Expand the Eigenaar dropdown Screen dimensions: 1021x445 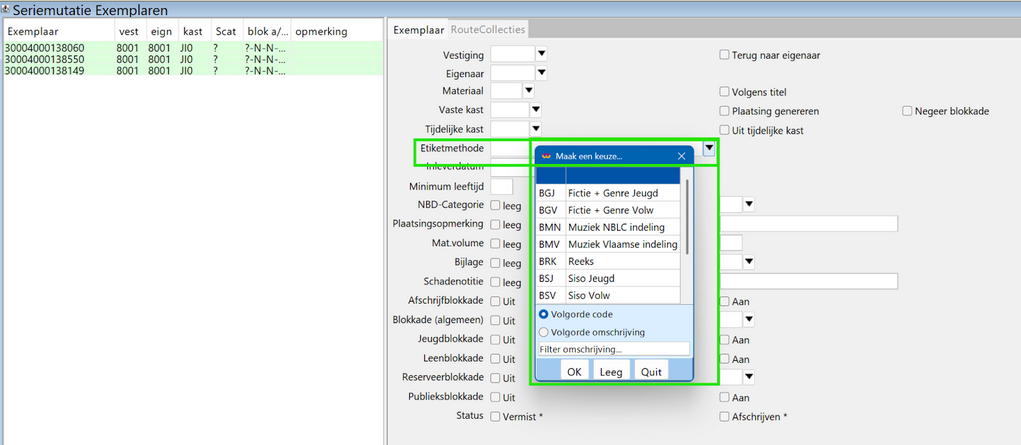(541, 73)
